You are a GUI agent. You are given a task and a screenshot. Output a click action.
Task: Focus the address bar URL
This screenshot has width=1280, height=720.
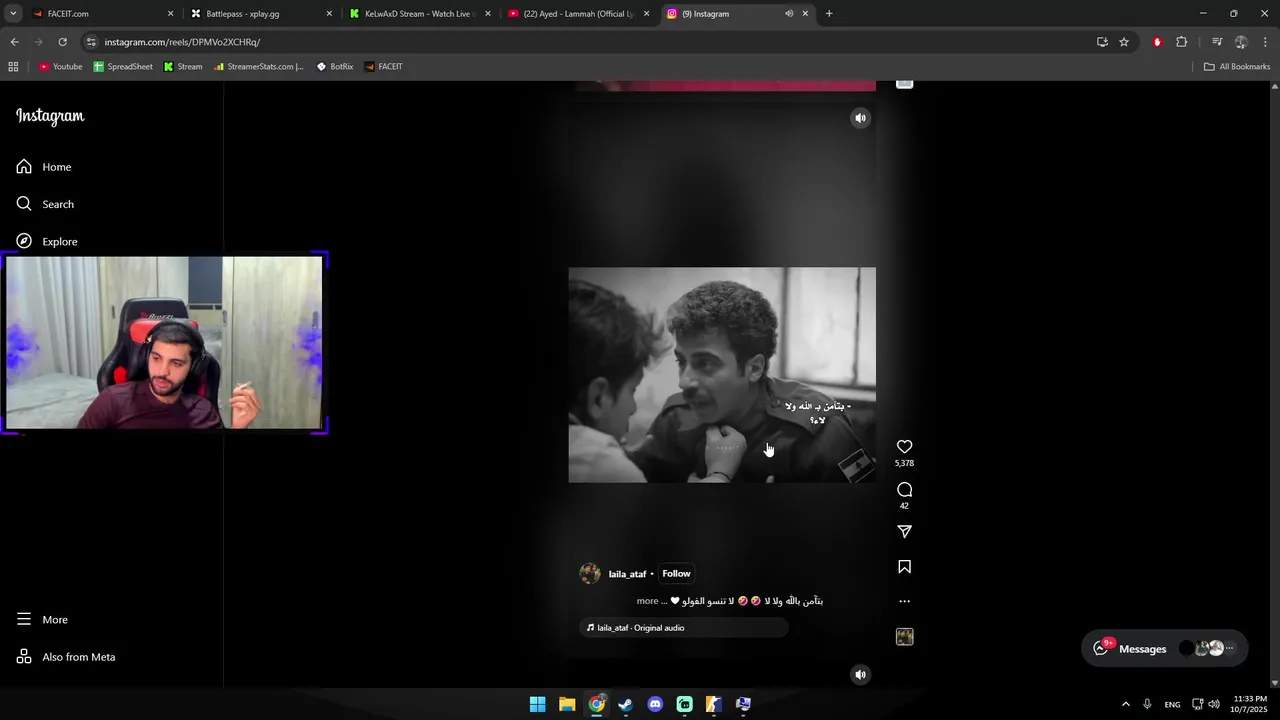tap(182, 42)
